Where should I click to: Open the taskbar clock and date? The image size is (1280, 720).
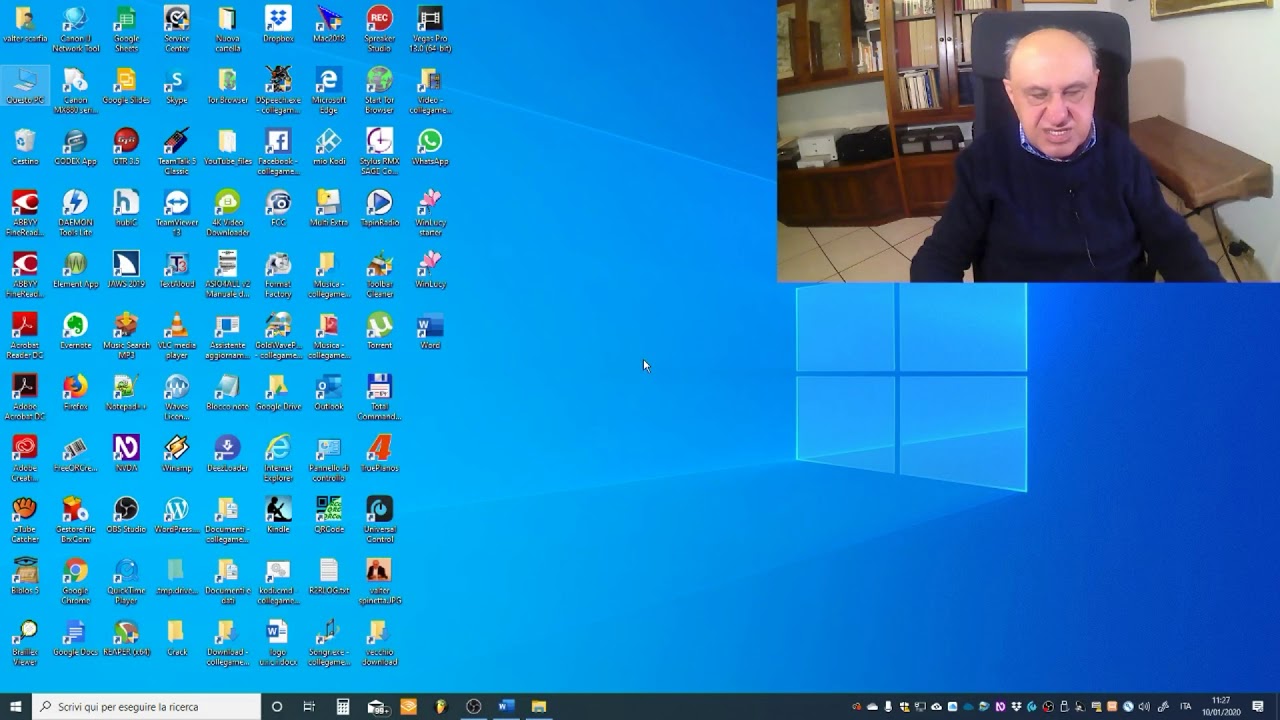point(1221,706)
